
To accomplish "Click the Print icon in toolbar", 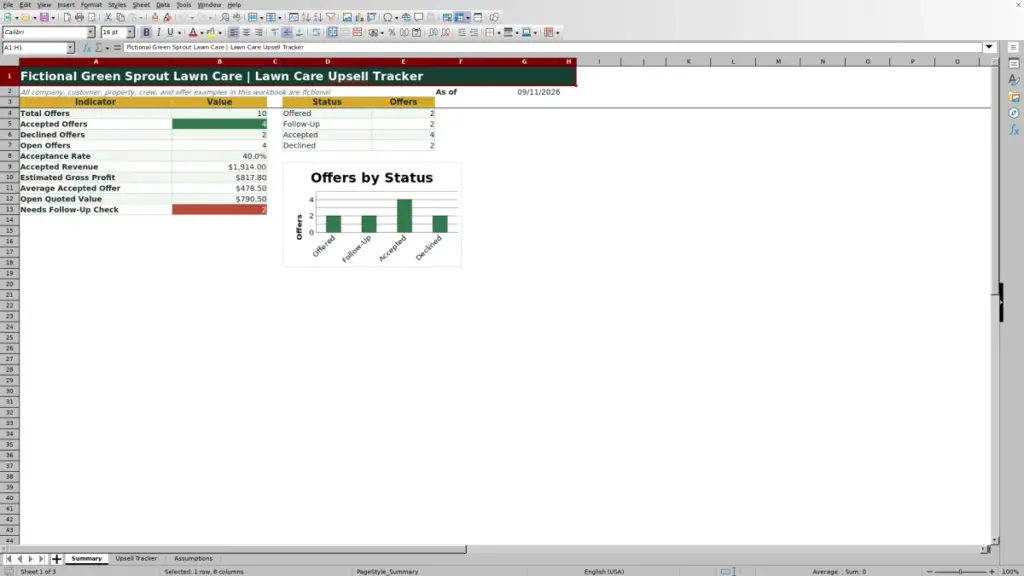I will [79, 18].
